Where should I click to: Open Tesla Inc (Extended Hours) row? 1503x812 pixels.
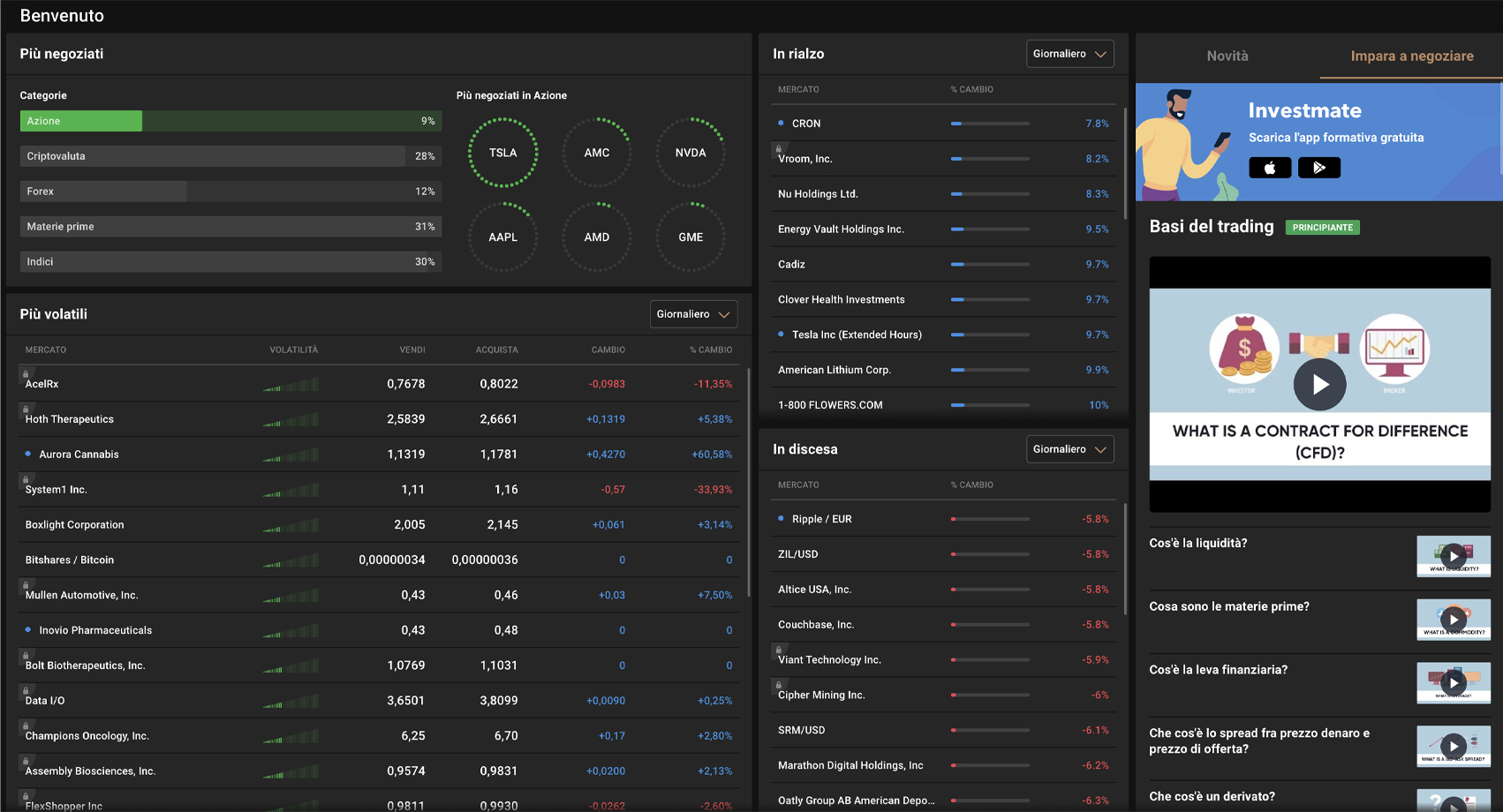pyautogui.click(x=857, y=335)
